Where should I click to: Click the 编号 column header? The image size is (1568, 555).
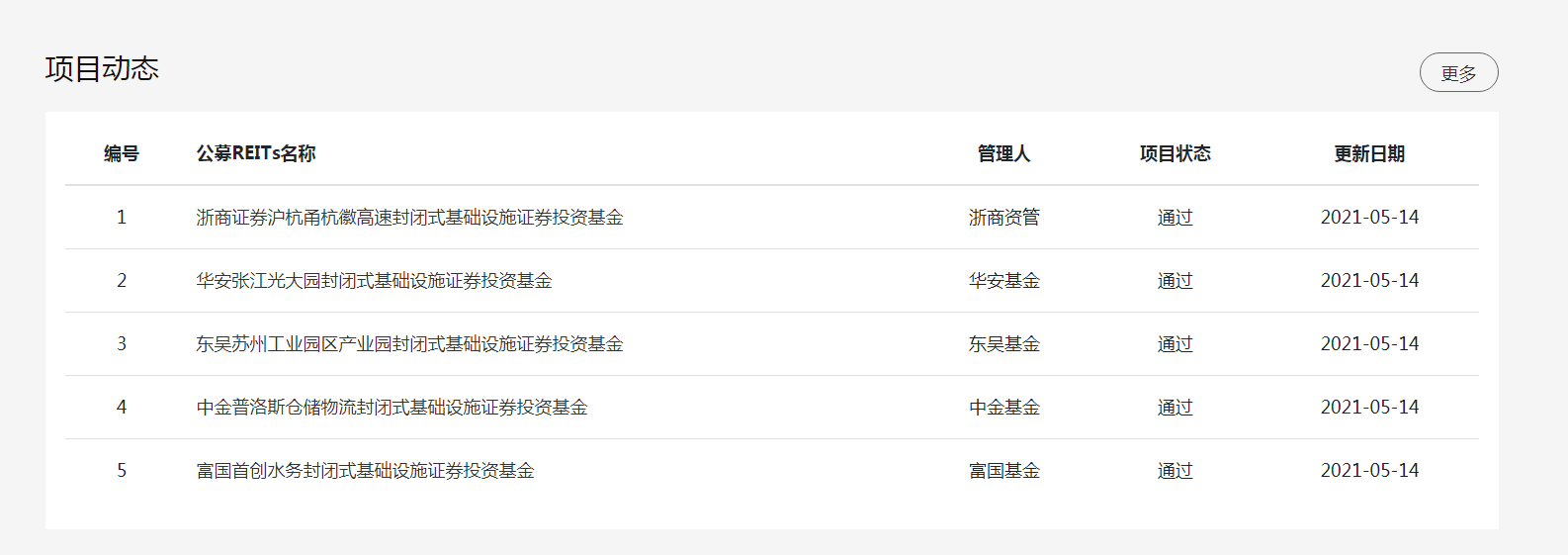(x=122, y=153)
